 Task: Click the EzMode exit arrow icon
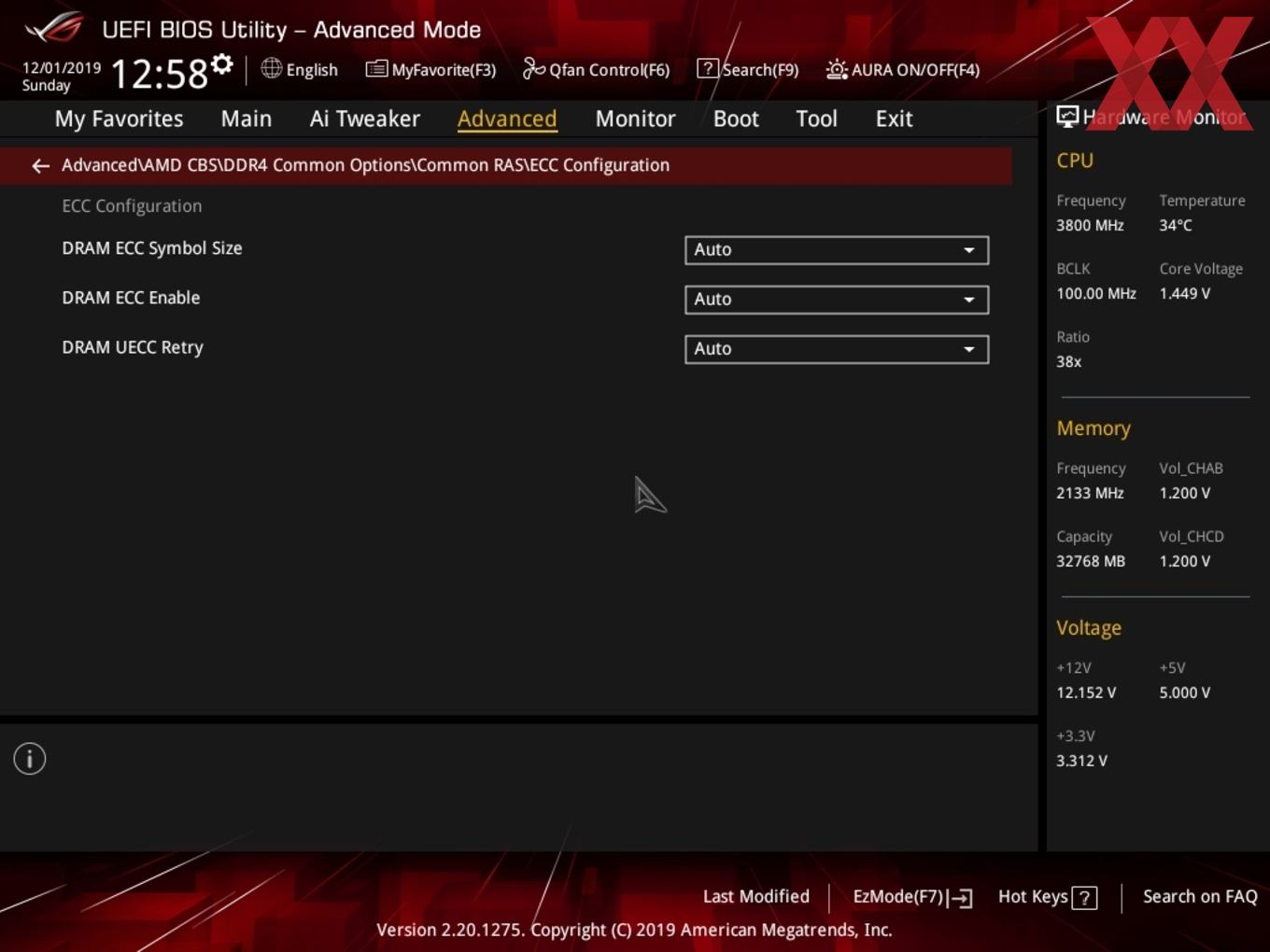pos(961,898)
